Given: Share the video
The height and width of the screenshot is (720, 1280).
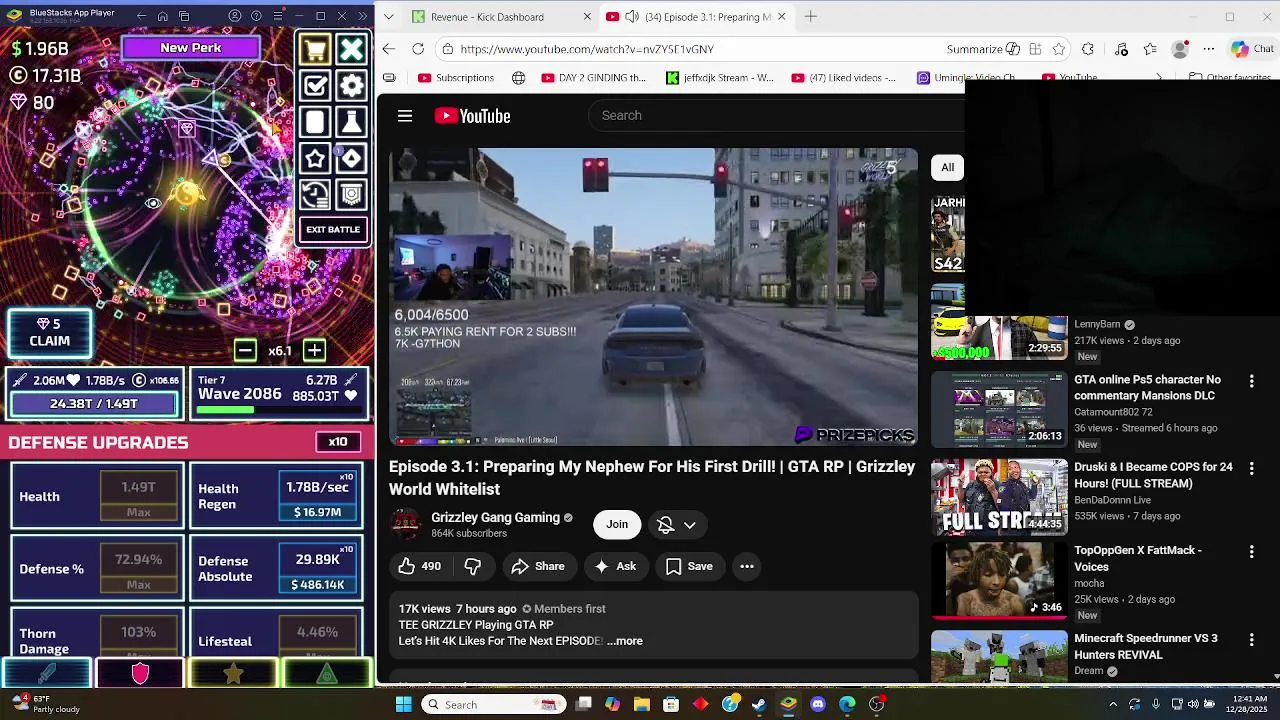Looking at the screenshot, I should coord(538,566).
